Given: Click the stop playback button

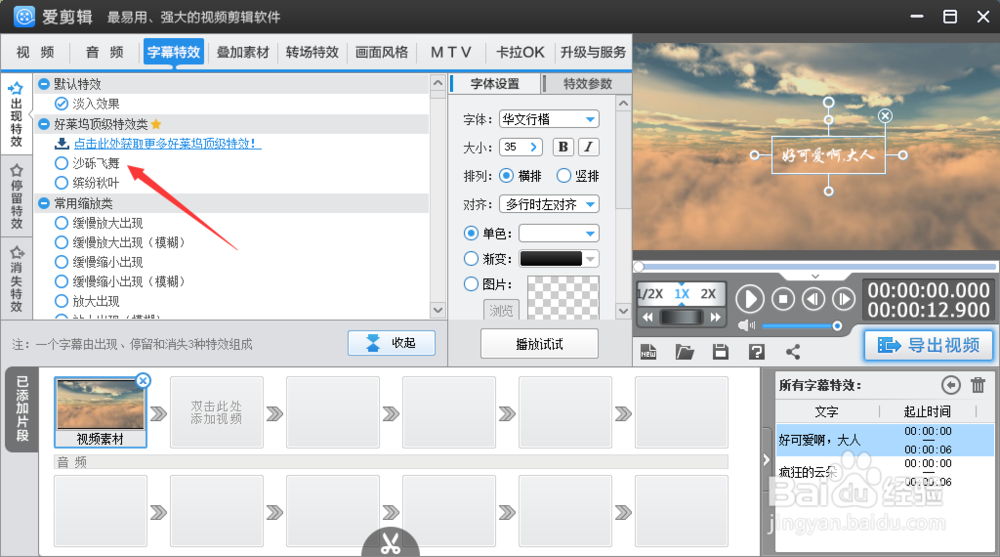Looking at the screenshot, I should click(x=783, y=299).
